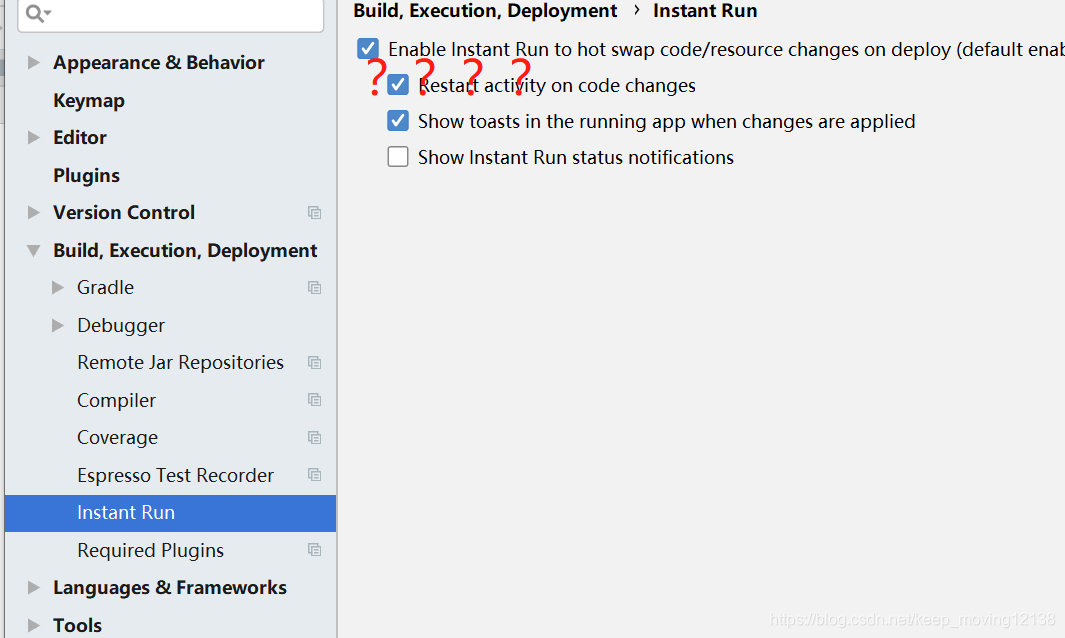This screenshot has width=1065, height=638.
Task: Collapse the Build, Execution, Deployment section
Action: click(x=33, y=250)
